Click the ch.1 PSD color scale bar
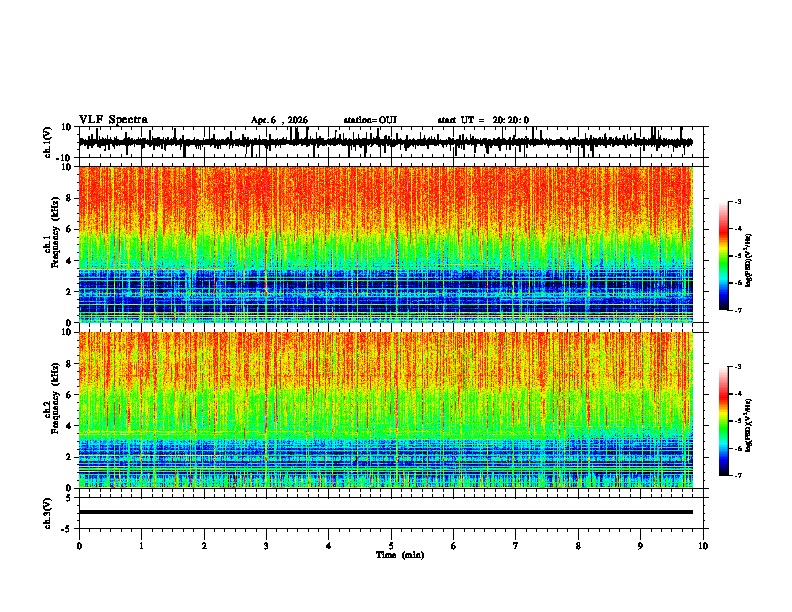 coord(724,256)
